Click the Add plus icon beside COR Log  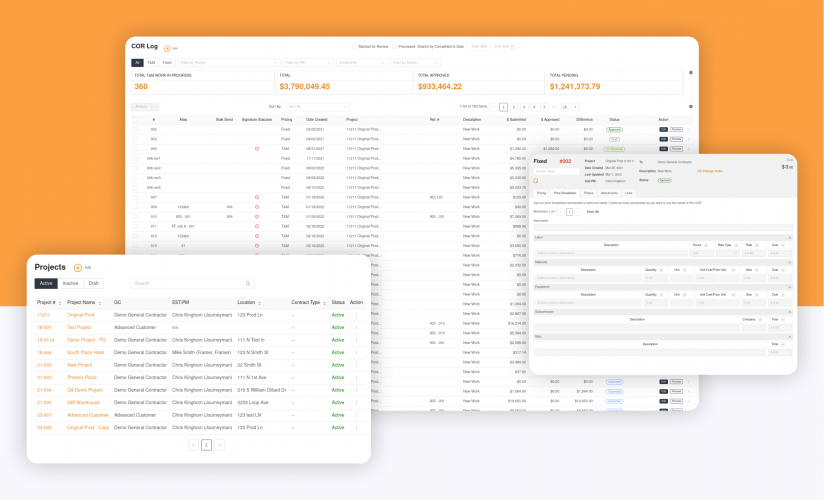pos(167,48)
